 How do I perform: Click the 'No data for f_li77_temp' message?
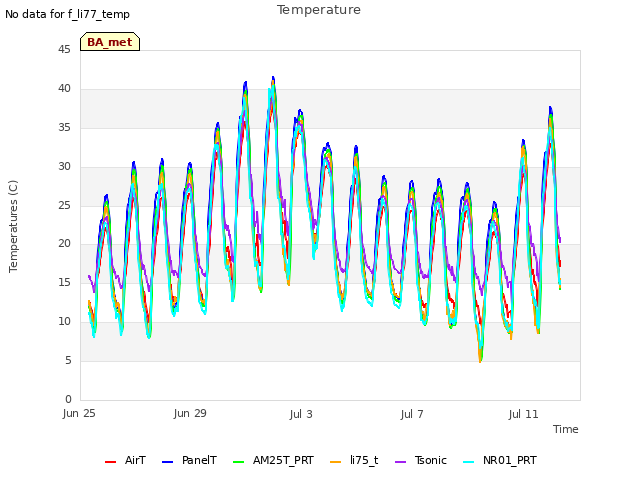67,14
